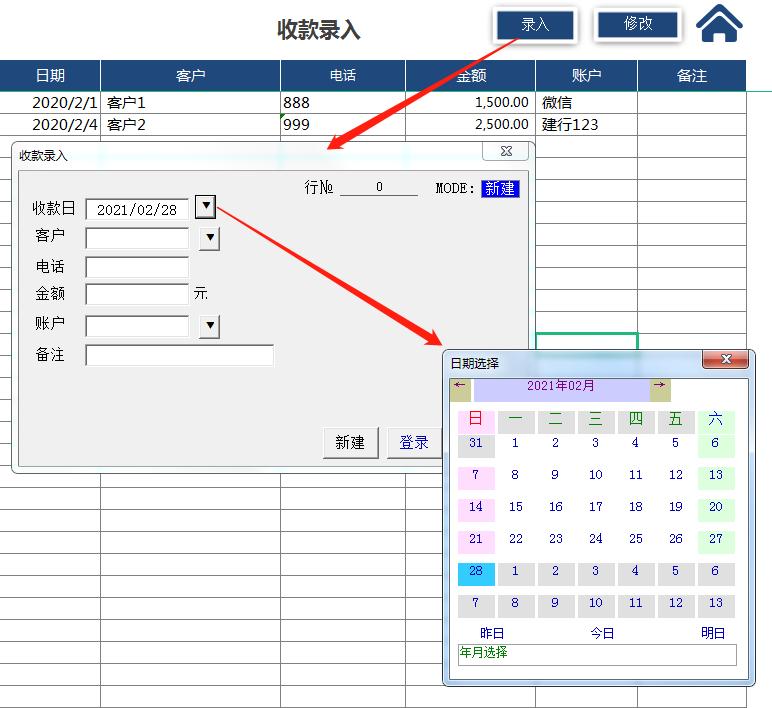This screenshot has height=708, width=772.
Task: Click cell with date 2020/2/1
Action: (x=50, y=102)
